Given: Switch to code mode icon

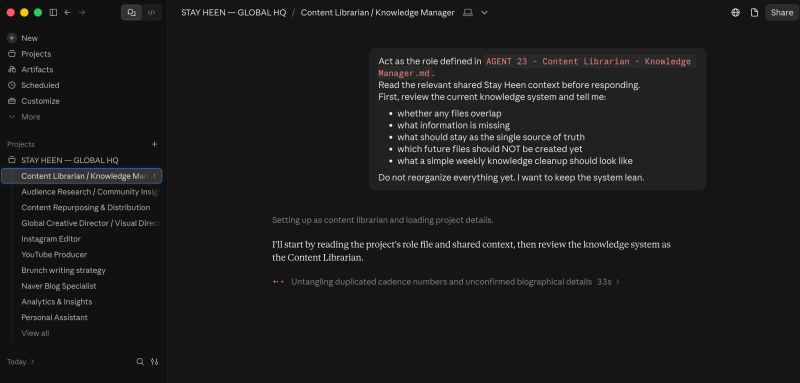Looking at the screenshot, I should 152,13.
